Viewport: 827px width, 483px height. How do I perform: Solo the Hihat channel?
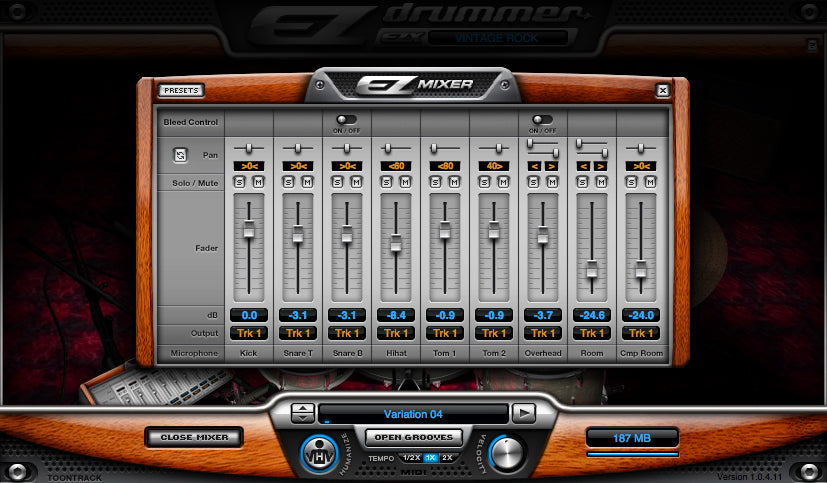(x=387, y=182)
